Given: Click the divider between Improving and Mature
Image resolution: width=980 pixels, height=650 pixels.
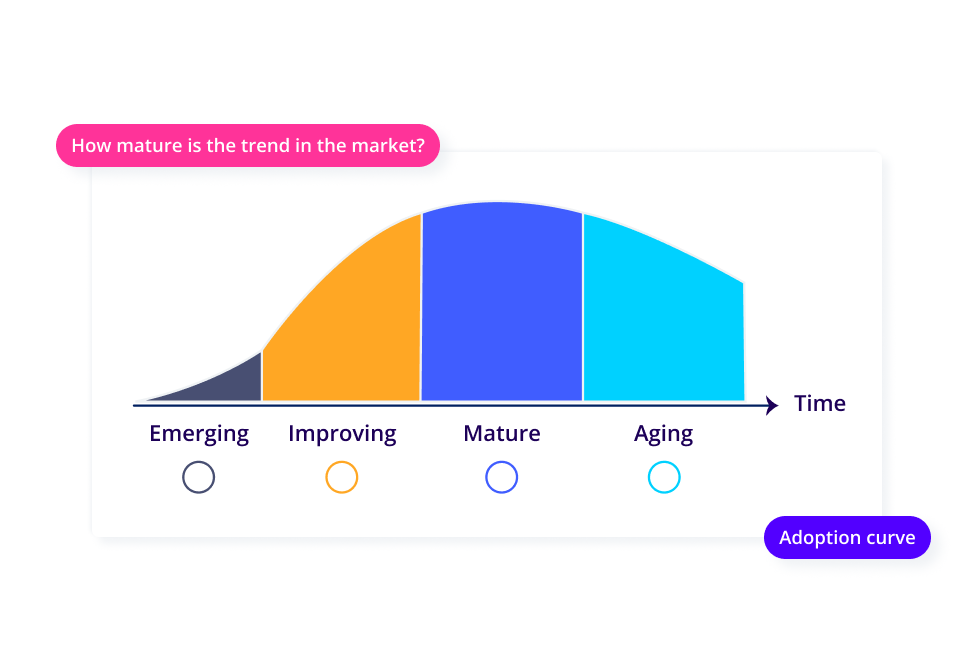Looking at the screenshot, I should click(x=421, y=307).
